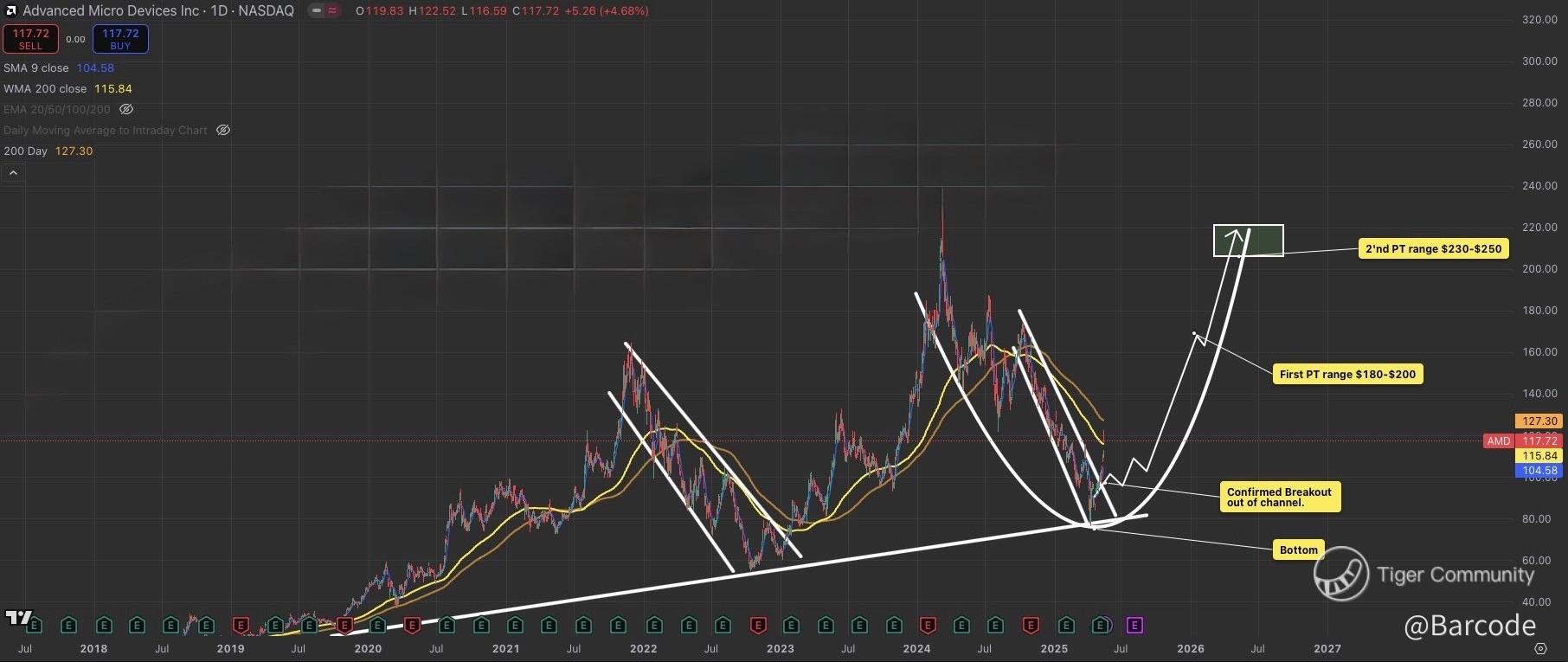Open the red earnings marker beside 2019
This screenshot has width=1568, height=662.
pyautogui.click(x=241, y=625)
